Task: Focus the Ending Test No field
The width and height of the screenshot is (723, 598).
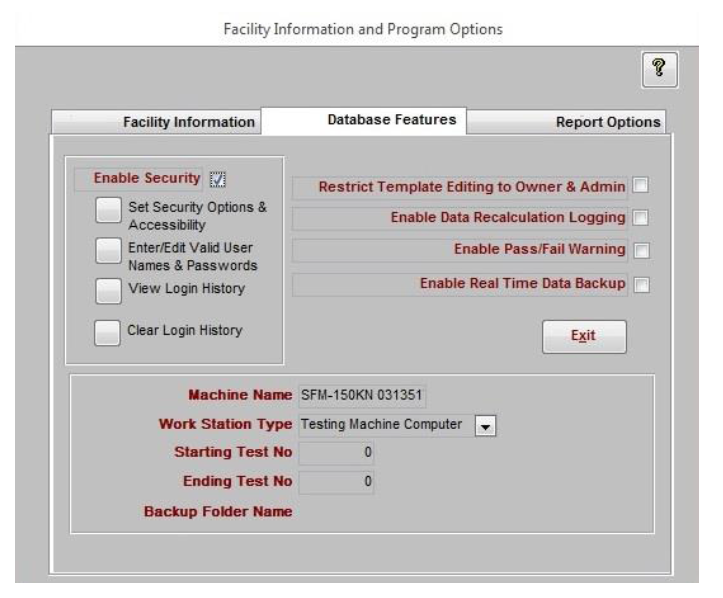Action: pos(336,482)
